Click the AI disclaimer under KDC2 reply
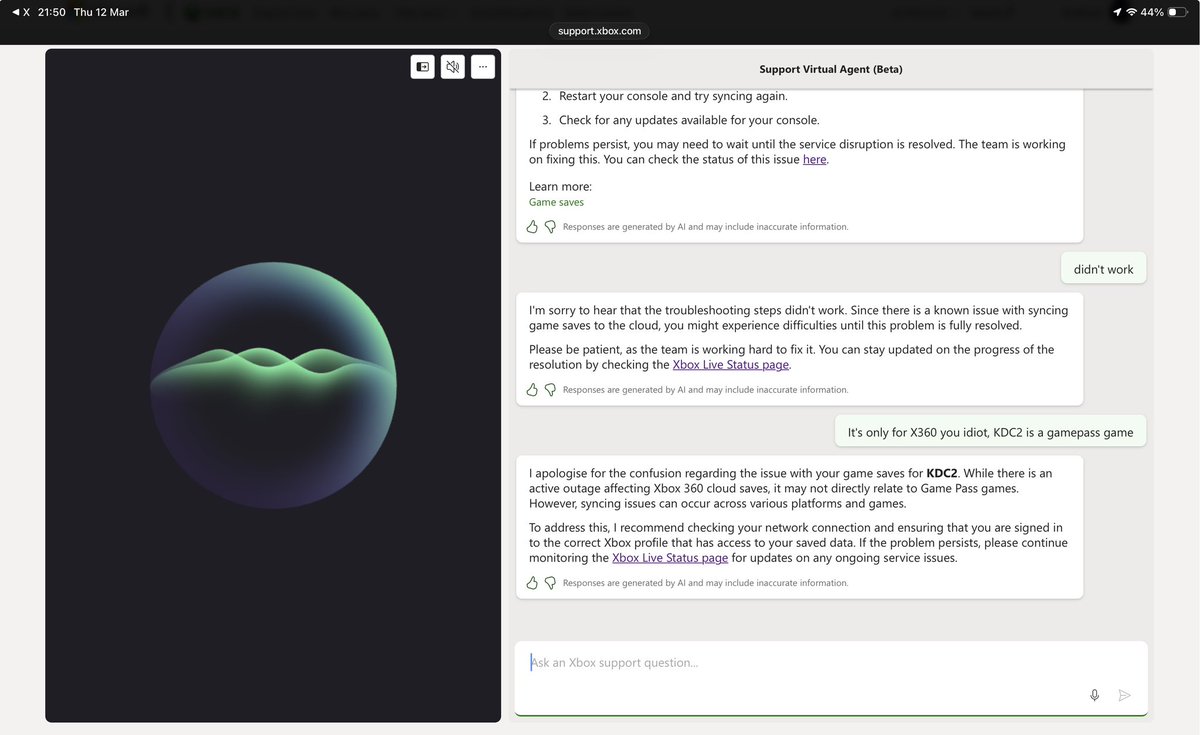The width and height of the screenshot is (1200, 735). 705,583
